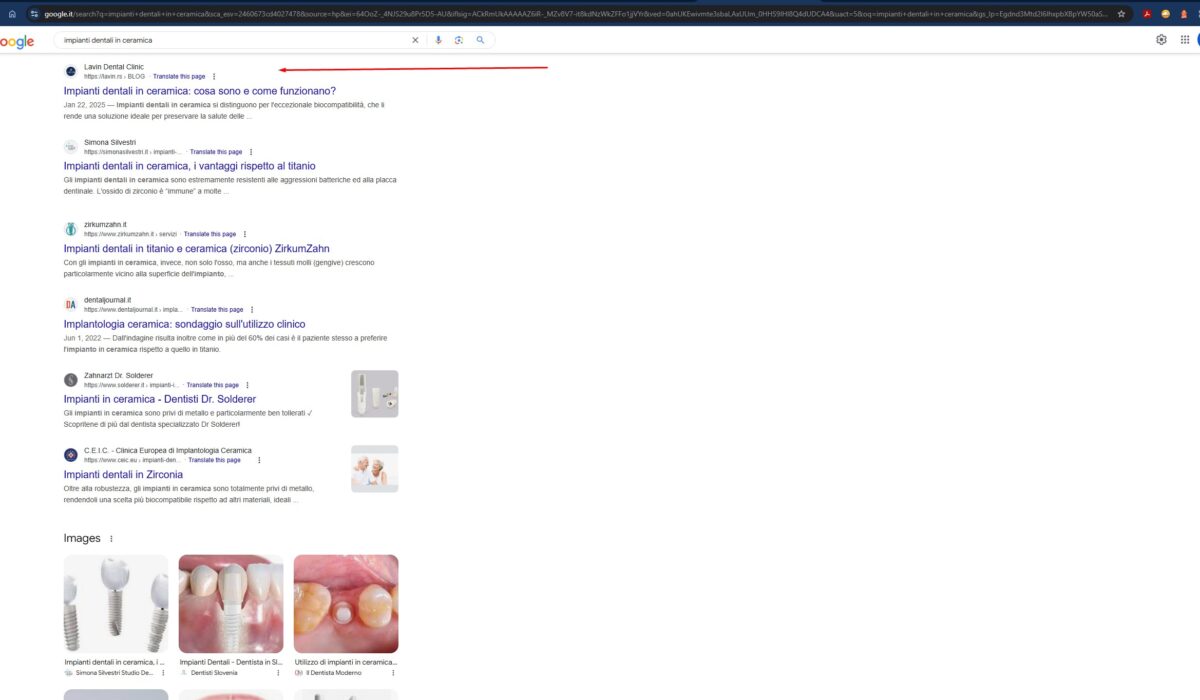This screenshot has height=700, width=1200.
Task: Start voice search with the microphone icon
Action: coord(438,40)
